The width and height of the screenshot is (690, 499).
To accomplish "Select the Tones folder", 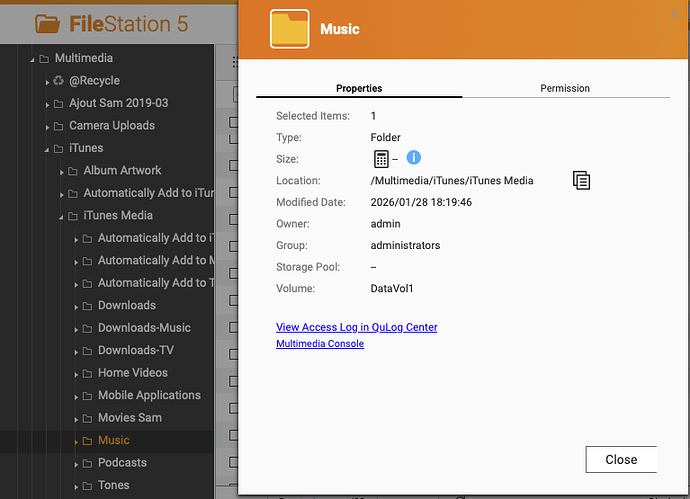I will (114, 485).
